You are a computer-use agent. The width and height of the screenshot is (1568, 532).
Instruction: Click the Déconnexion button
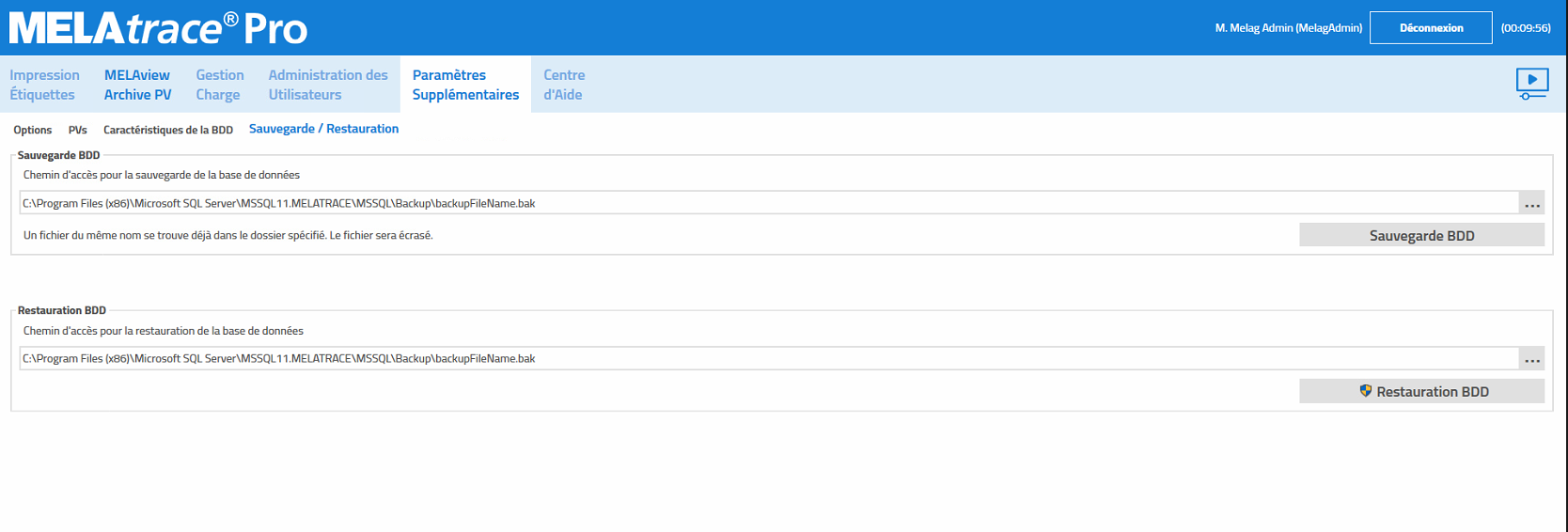[1431, 27]
